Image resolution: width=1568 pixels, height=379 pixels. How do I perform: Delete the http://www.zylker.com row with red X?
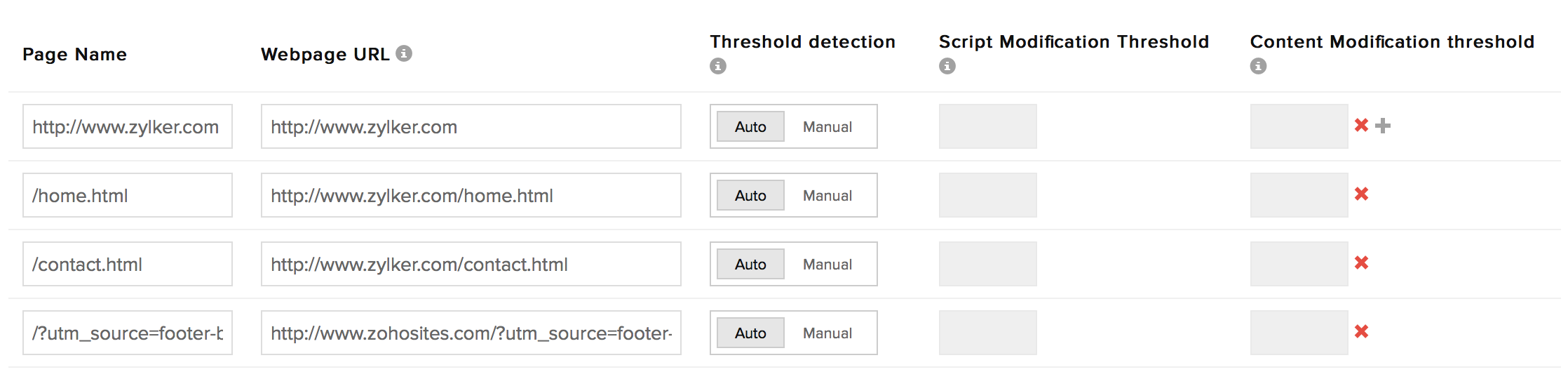tap(1361, 126)
